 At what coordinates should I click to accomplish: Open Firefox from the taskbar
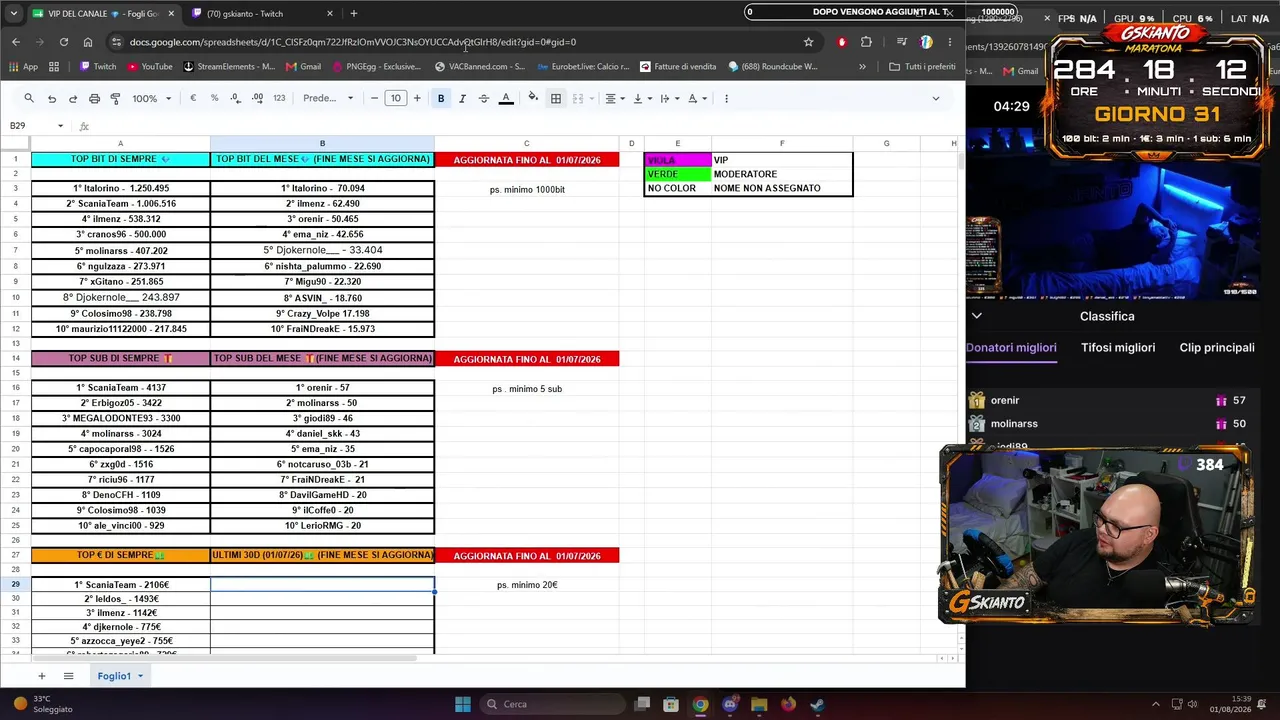tap(788, 704)
